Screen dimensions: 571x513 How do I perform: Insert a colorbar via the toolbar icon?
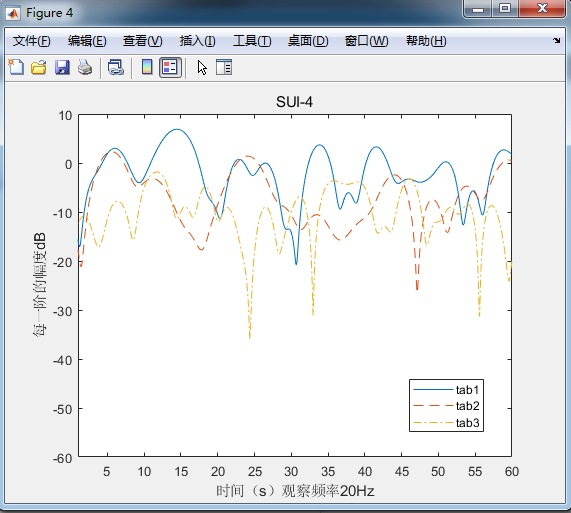pos(147,67)
